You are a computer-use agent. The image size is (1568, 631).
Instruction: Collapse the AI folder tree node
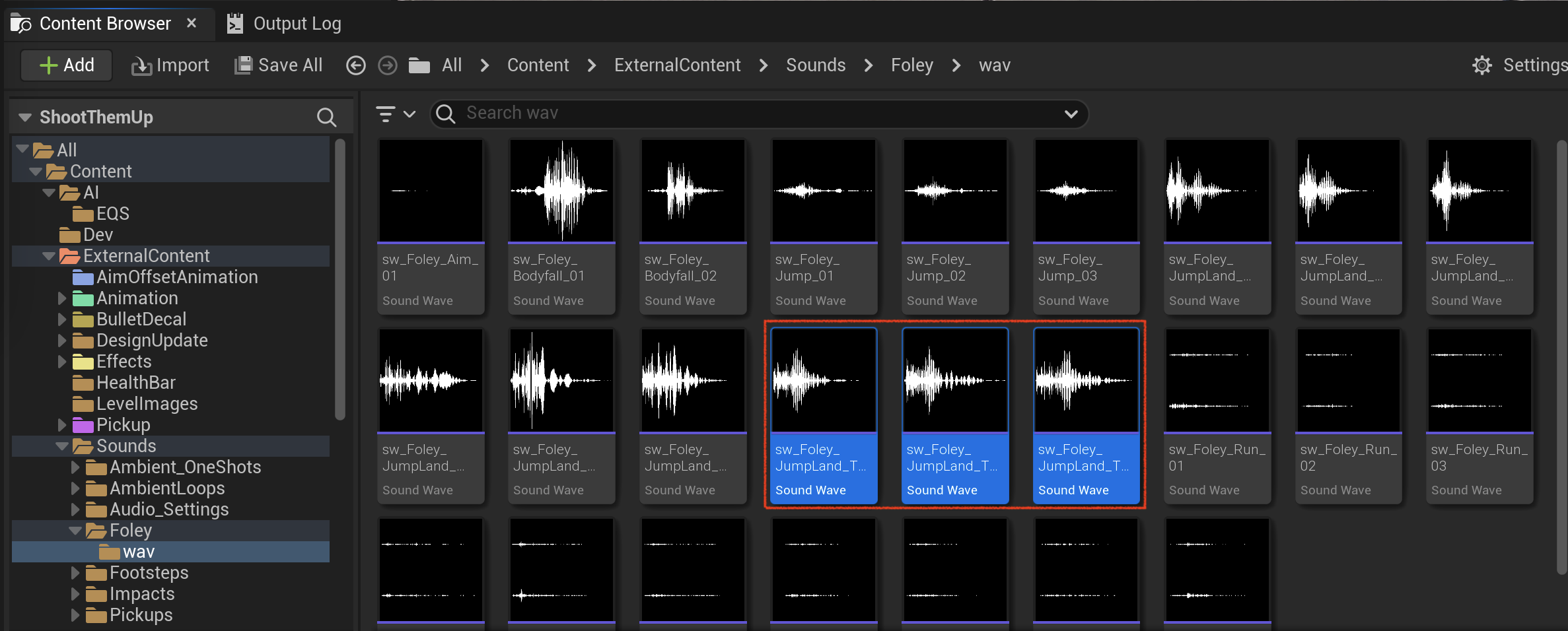pyautogui.click(x=49, y=193)
